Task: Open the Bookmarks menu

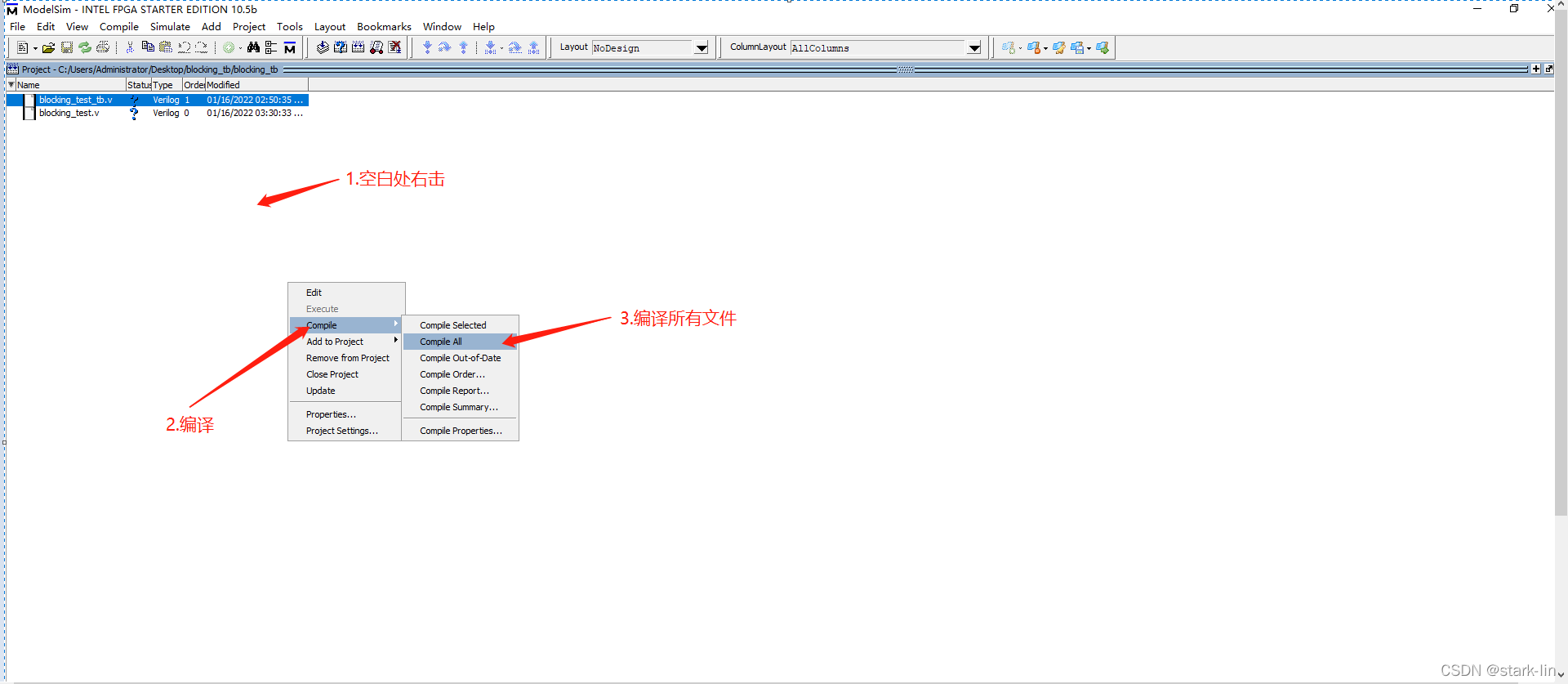Action: [384, 27]
